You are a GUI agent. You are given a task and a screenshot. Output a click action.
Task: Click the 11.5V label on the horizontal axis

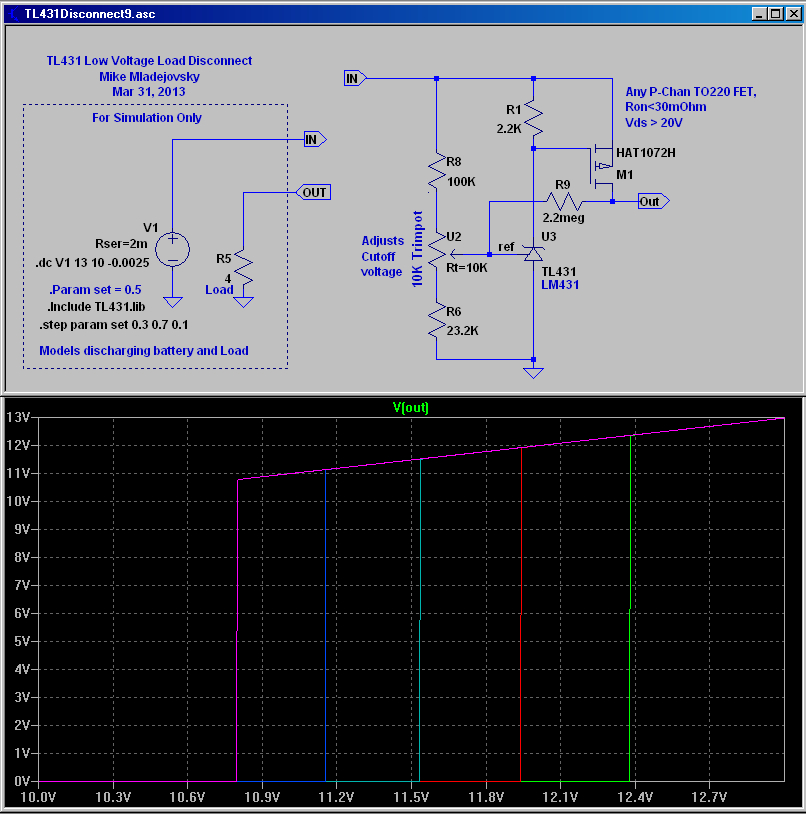click(411, 797)
